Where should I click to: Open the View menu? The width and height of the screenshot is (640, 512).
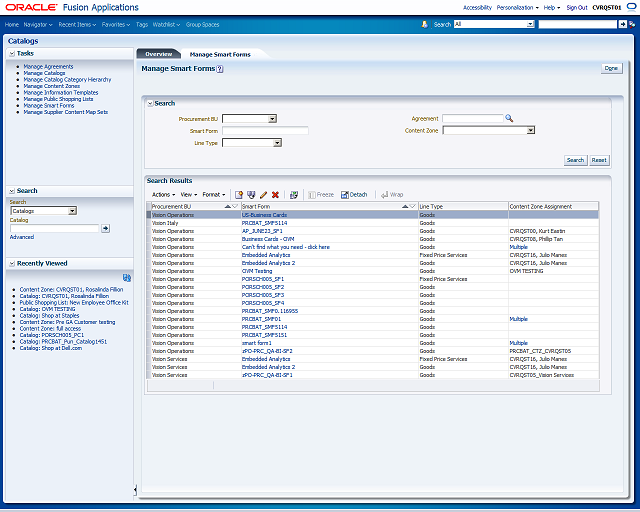189,195
